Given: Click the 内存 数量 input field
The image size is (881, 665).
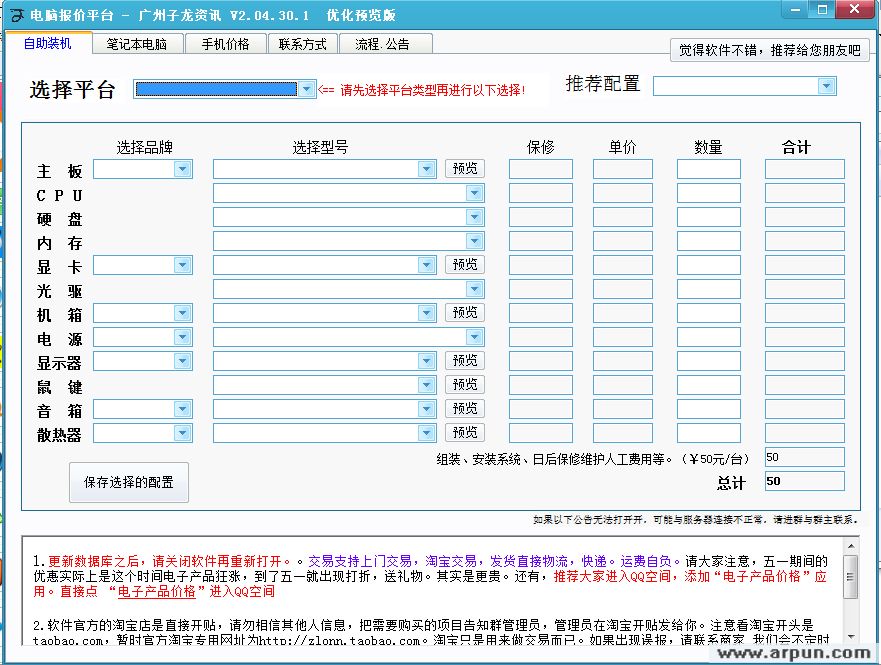Looking at the screenshot, I should click(x=709, y=241).
